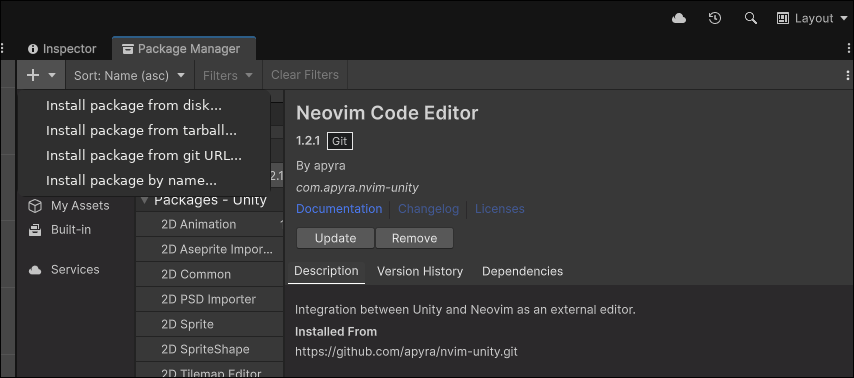The height and width of the screenshot is (378, 854).
Task: Choose Install package by name...
Action: tap(144, 180)
